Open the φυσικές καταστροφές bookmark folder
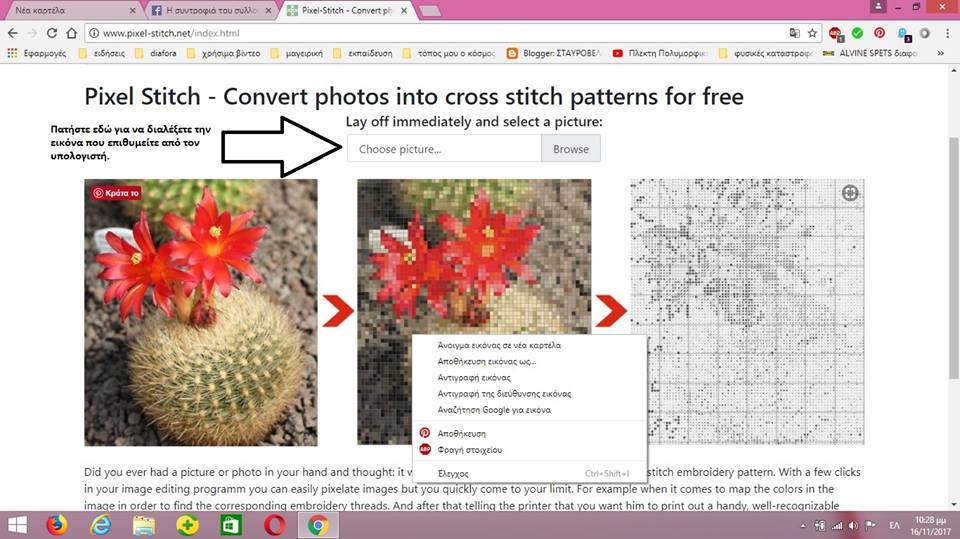 765,53
